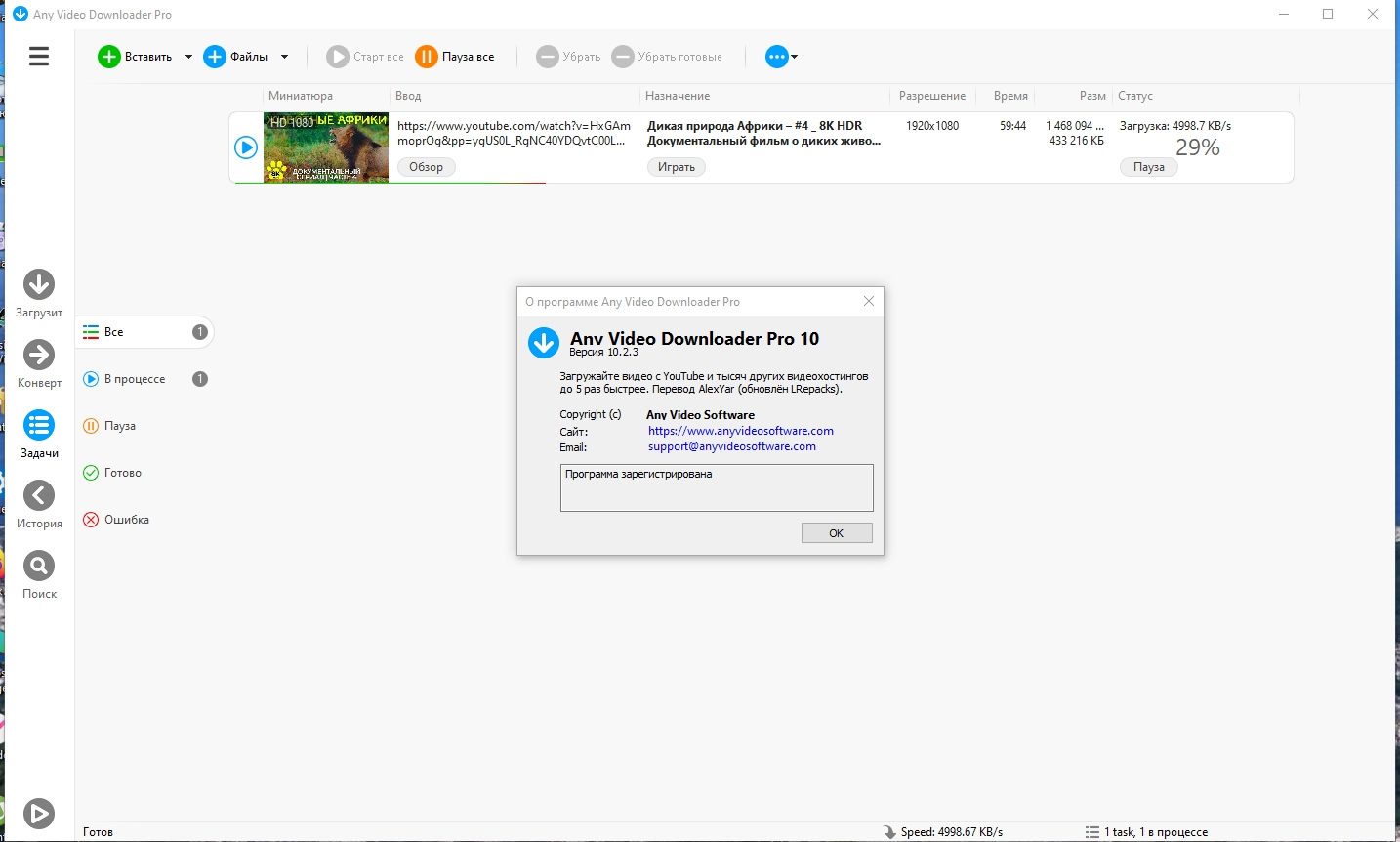The image size is (1400, 842).
Task: Select the Ошибка filter
Action: click(116, 520)
